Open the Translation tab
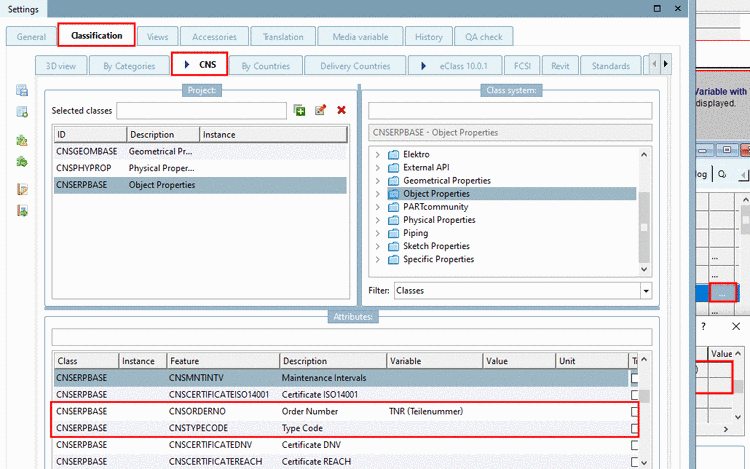Screen dimensions: 750x469 [283, 37]
